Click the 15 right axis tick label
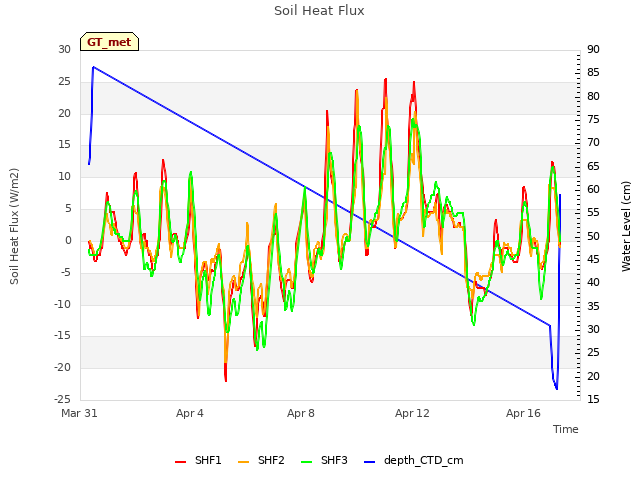The height and width of the screenshot is (480, 640). coord(593,399)
